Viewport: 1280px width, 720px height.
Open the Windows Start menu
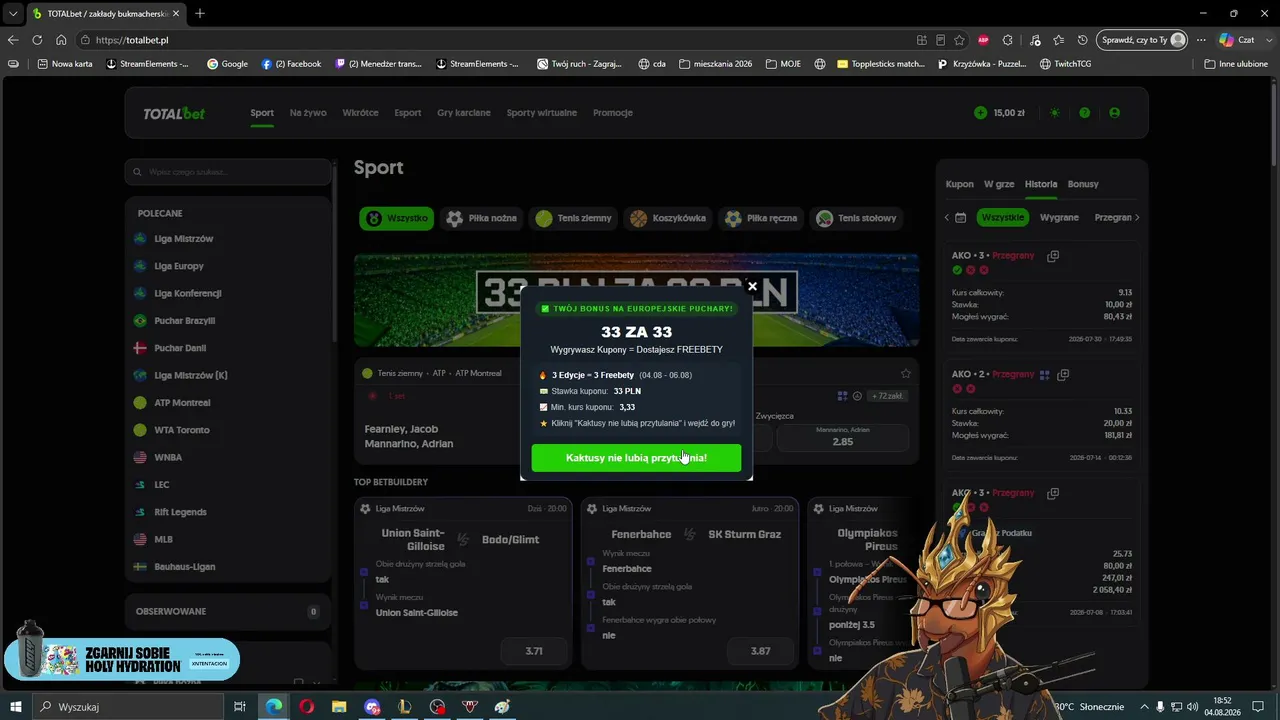tap(15, 707)
